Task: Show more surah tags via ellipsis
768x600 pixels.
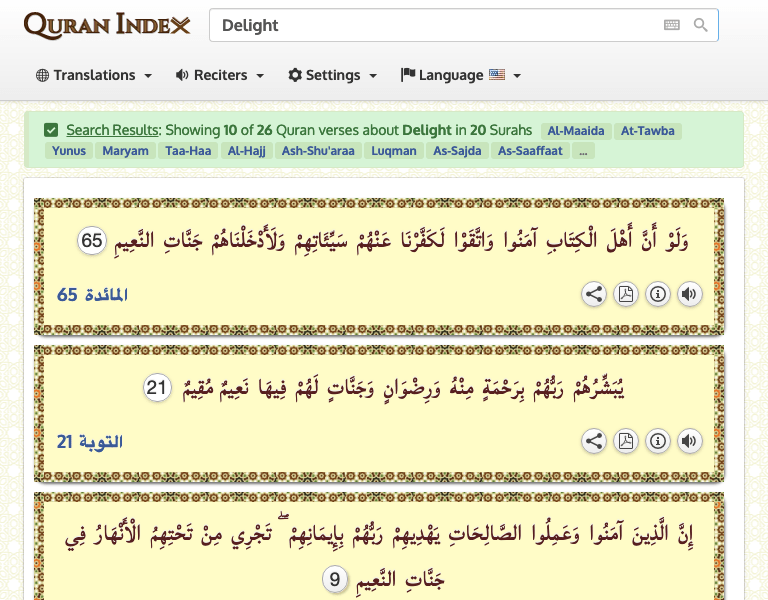Action: coord(582,151)
